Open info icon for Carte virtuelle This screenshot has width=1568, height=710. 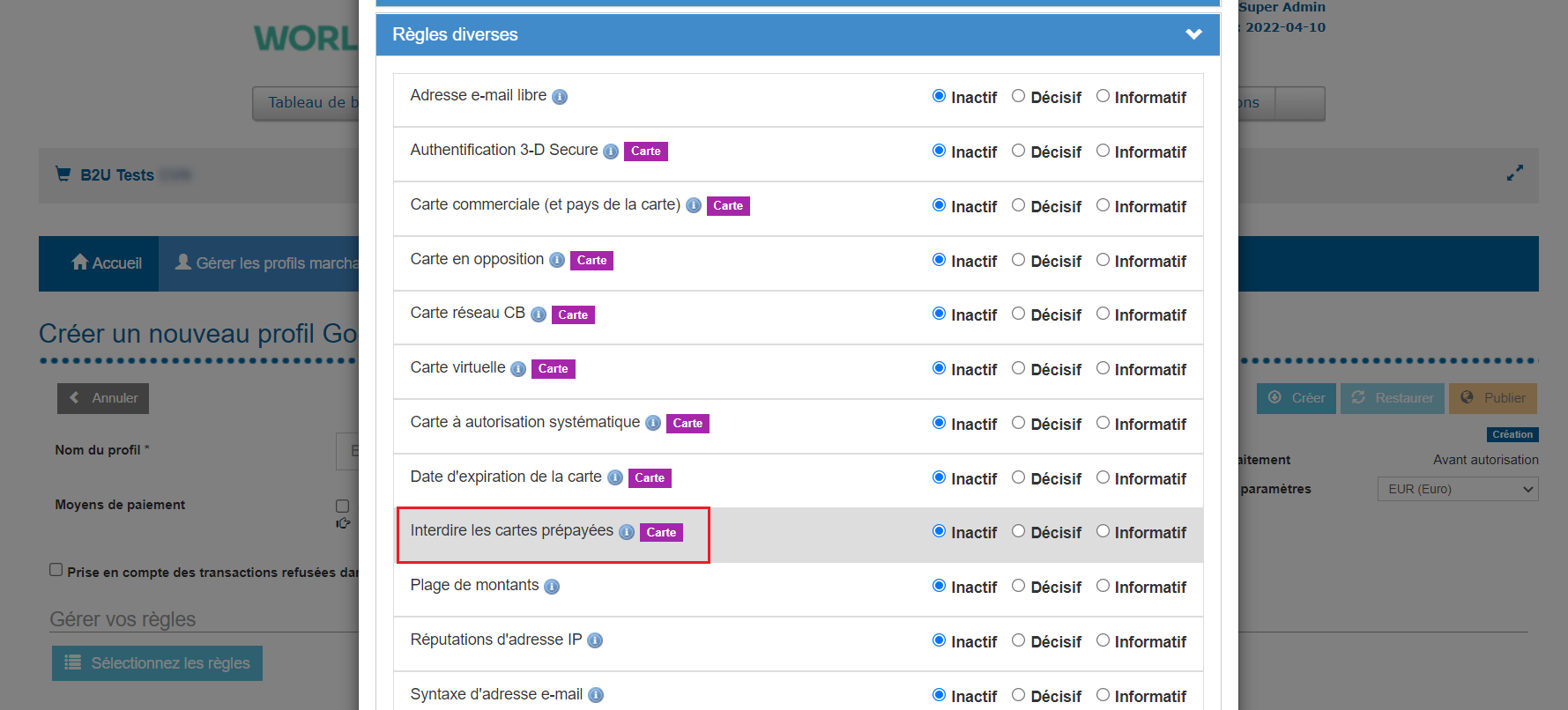click(x=518, y=369)
